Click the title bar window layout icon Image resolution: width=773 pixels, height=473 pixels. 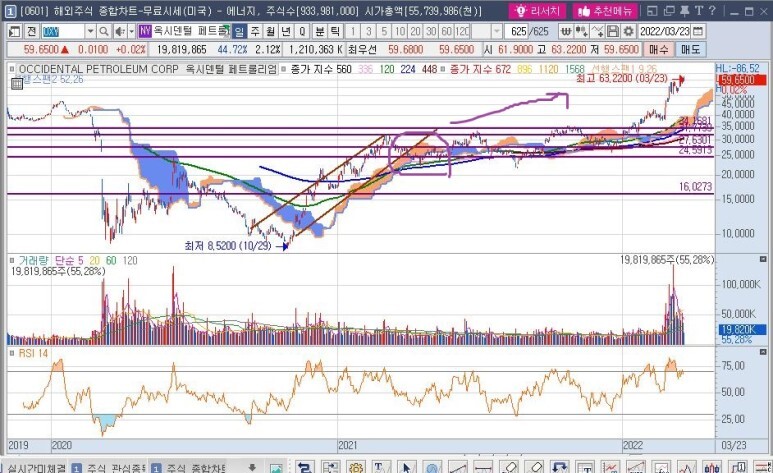(x=652, y=10)
